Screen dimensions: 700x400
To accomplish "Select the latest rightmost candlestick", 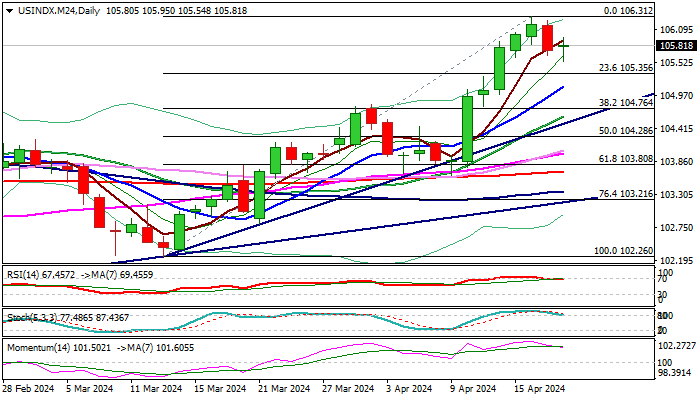I will pos(564,46).
